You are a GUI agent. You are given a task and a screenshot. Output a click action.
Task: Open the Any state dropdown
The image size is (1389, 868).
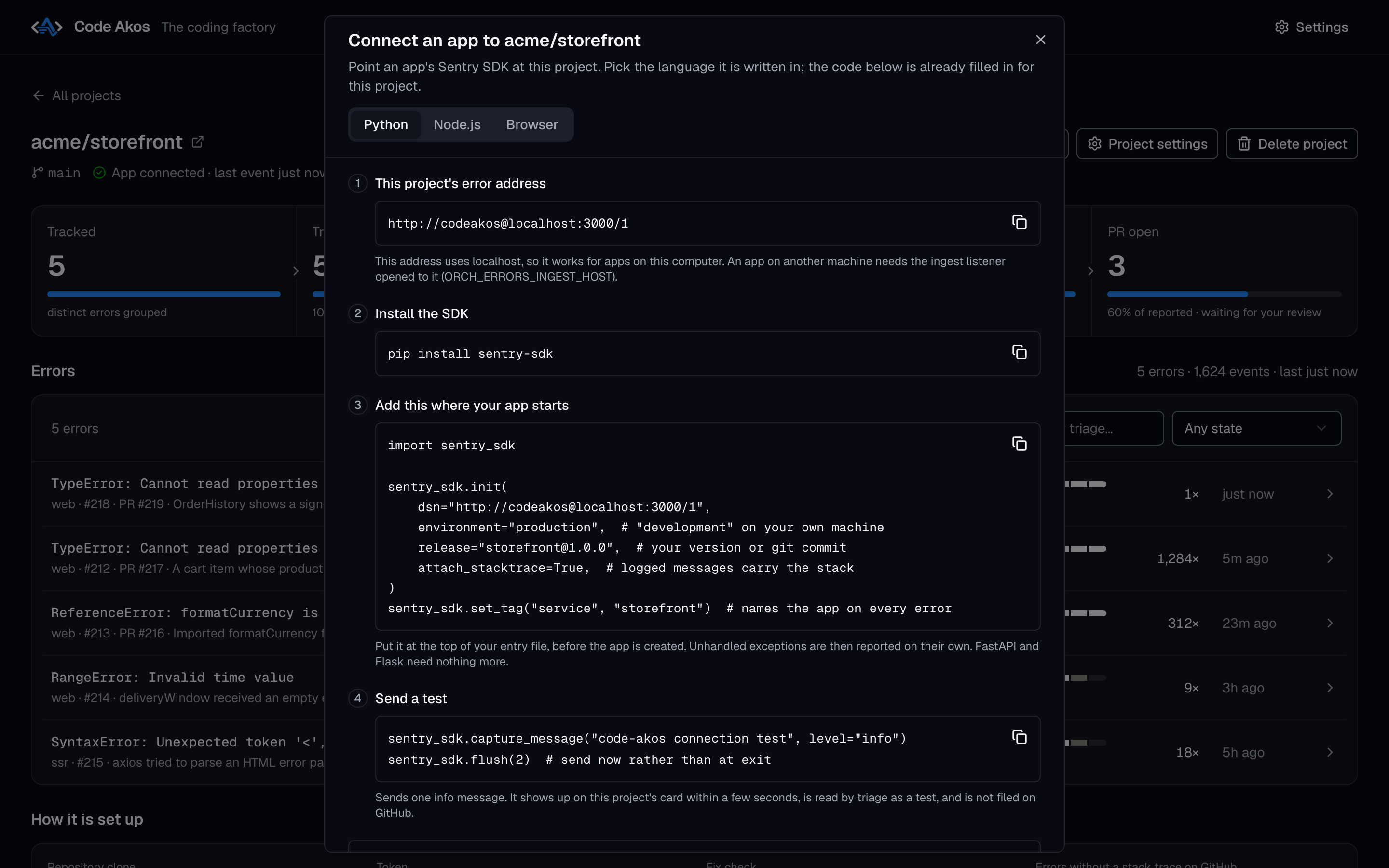pyautogui.click(x=1256, y=428)
